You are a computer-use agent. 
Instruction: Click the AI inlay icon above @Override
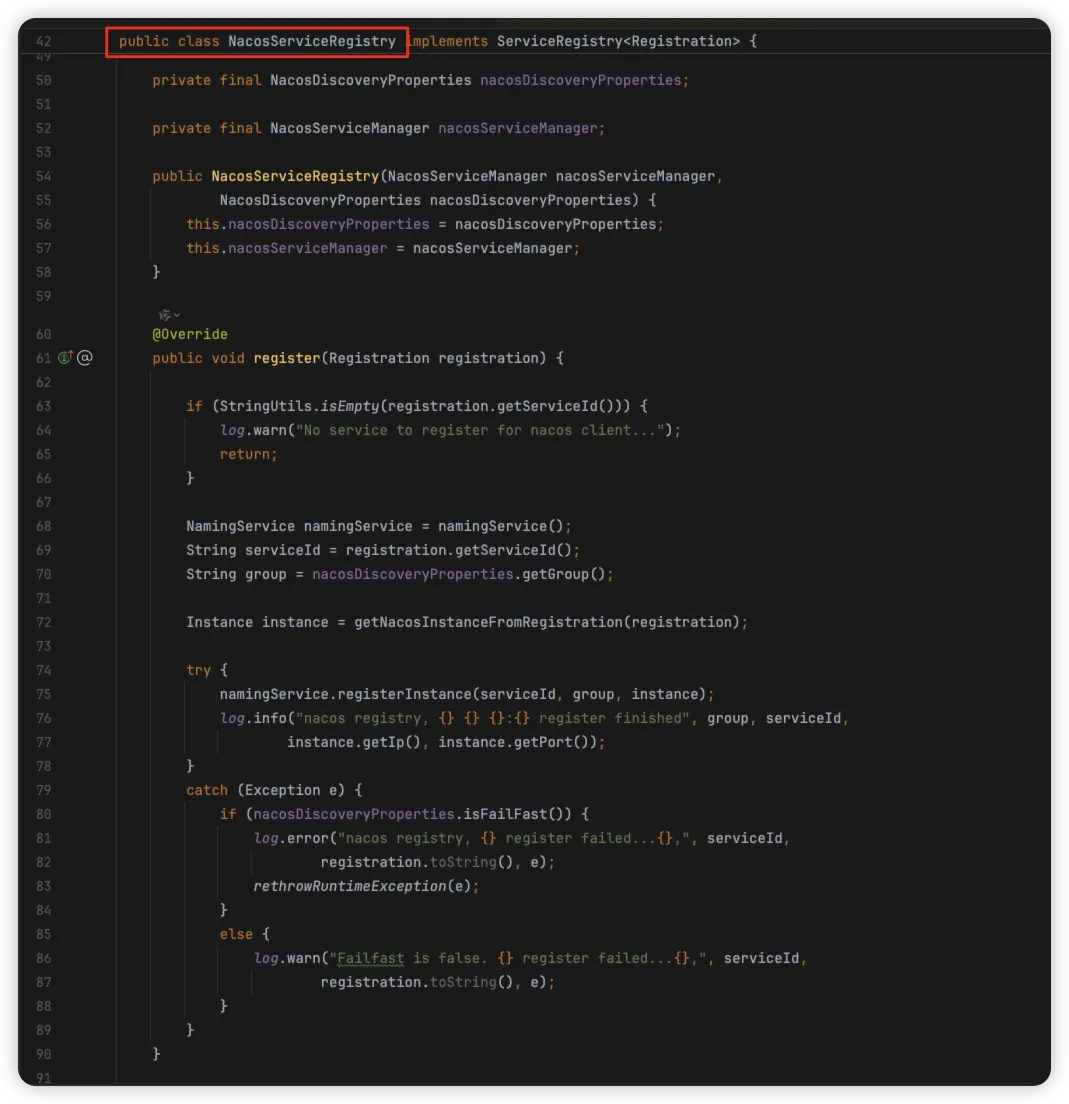point(165,314)
